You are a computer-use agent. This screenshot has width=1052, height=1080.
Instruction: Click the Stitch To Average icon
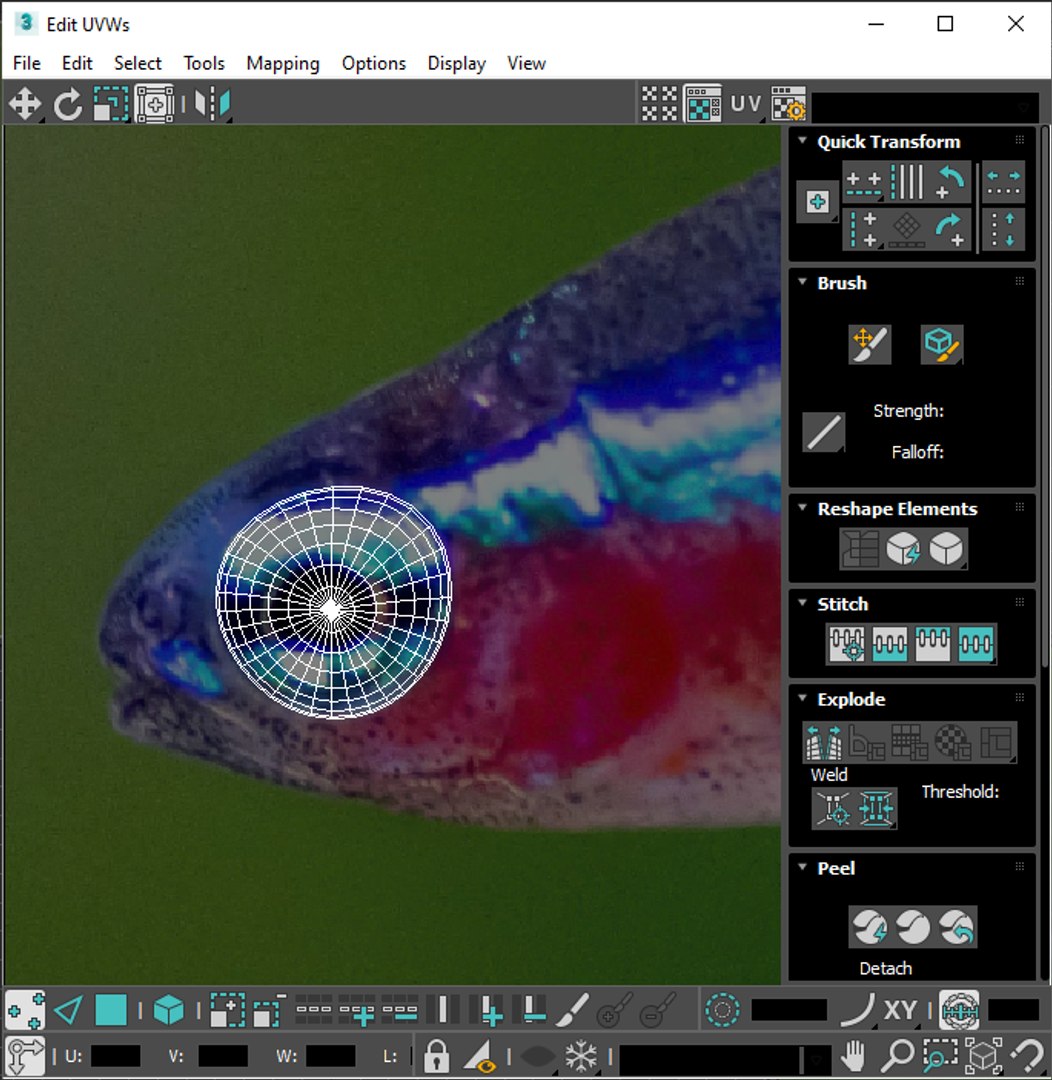click(889, 644)
